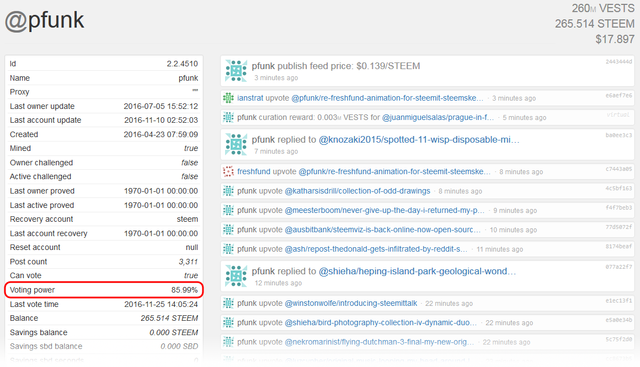Open @shieha/heping-island-park link

coord(417,271)
